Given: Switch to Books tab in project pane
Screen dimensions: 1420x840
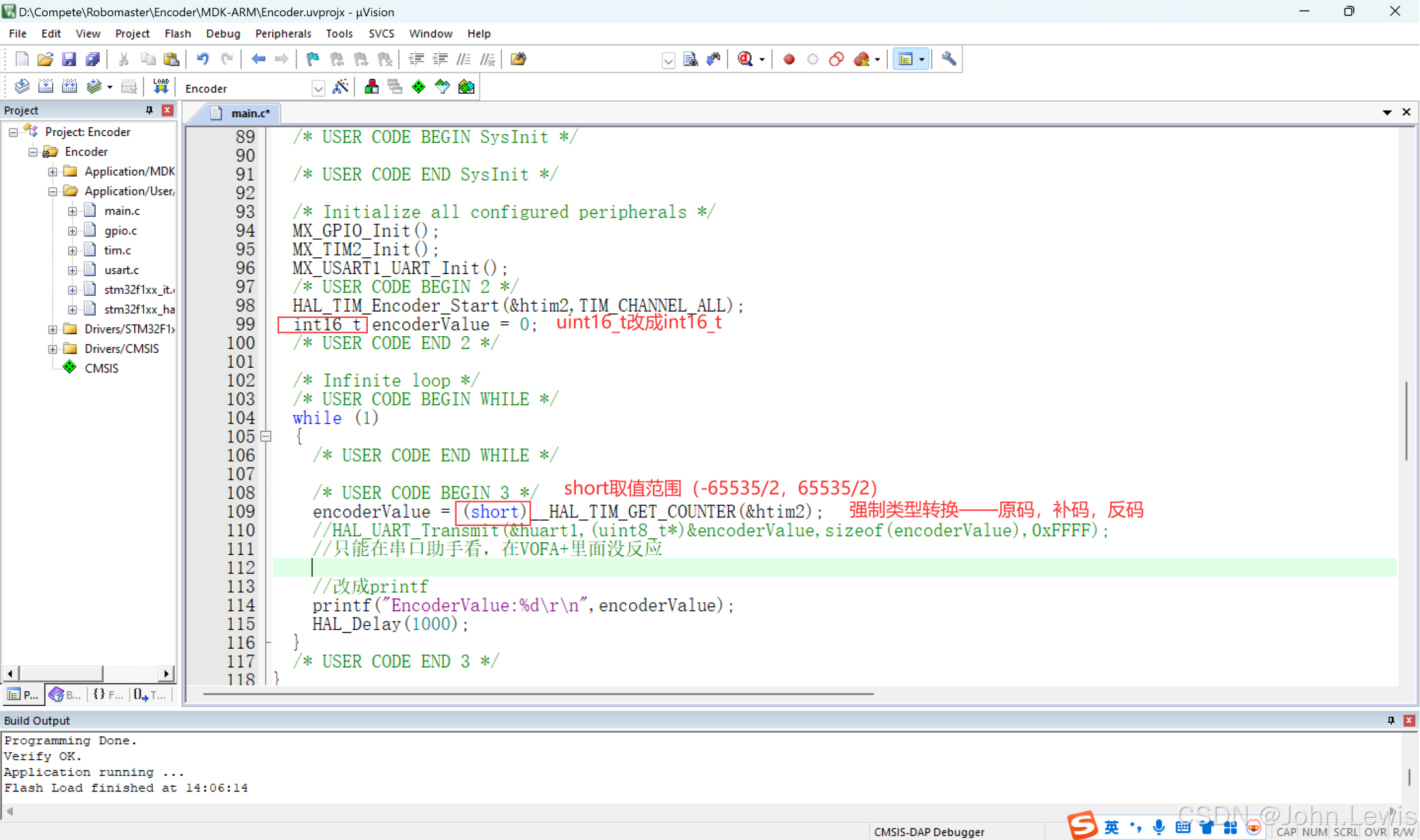Looking at the screenshot, I should 65,694.
